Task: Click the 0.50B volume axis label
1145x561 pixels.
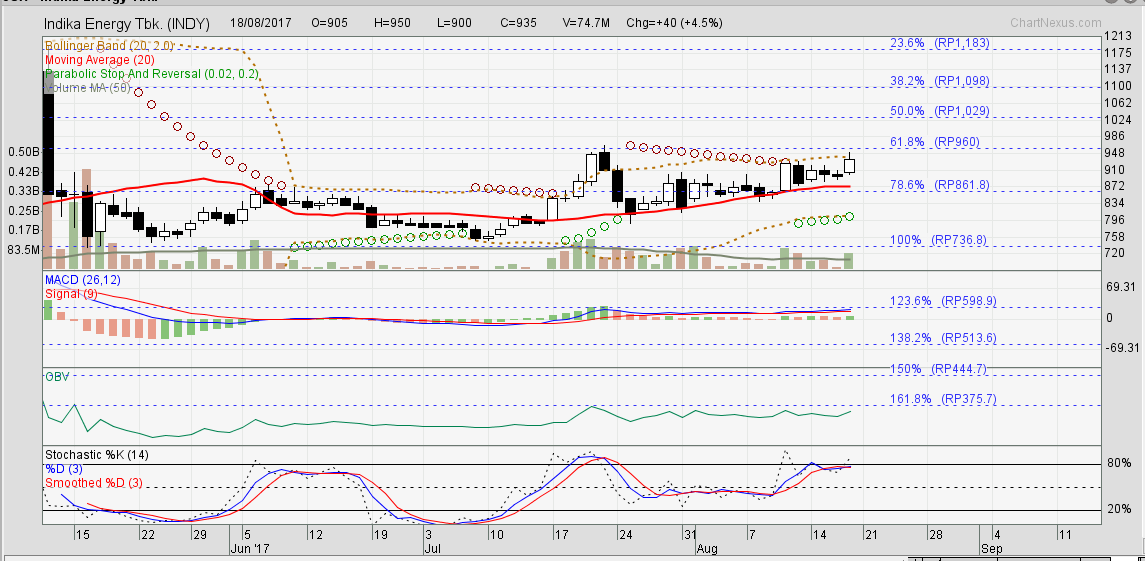Action: point(23,152)
